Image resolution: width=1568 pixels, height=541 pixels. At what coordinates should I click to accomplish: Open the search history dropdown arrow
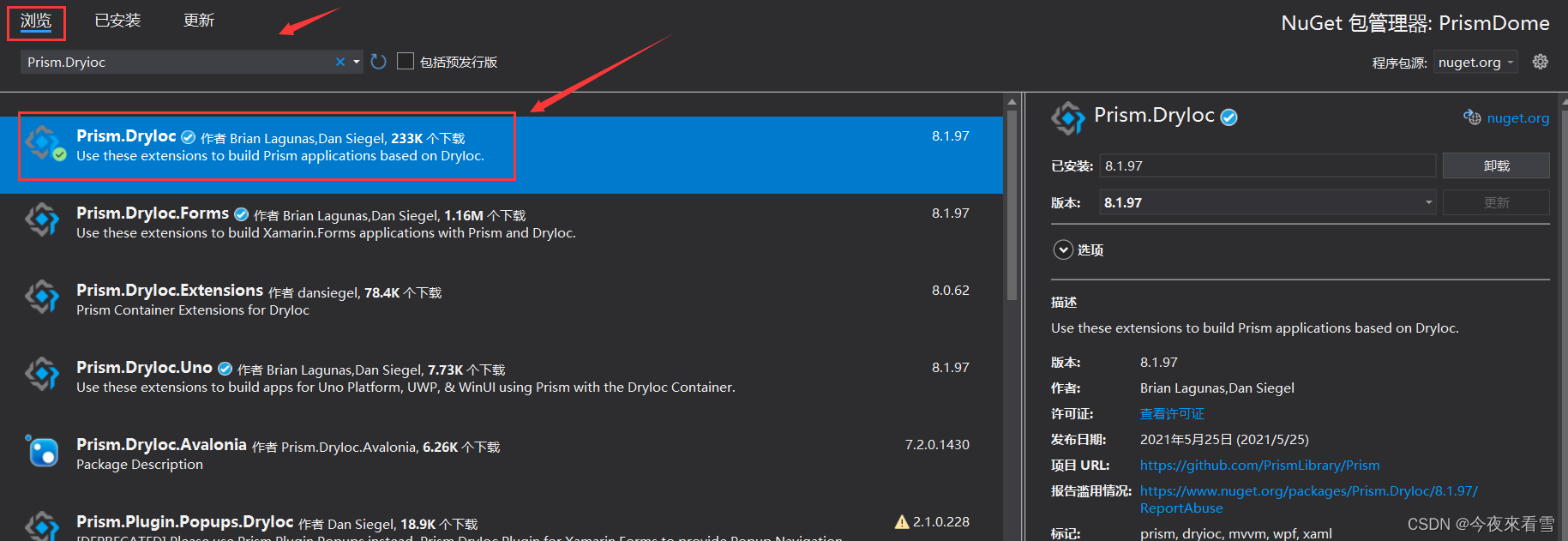point(357,62)
